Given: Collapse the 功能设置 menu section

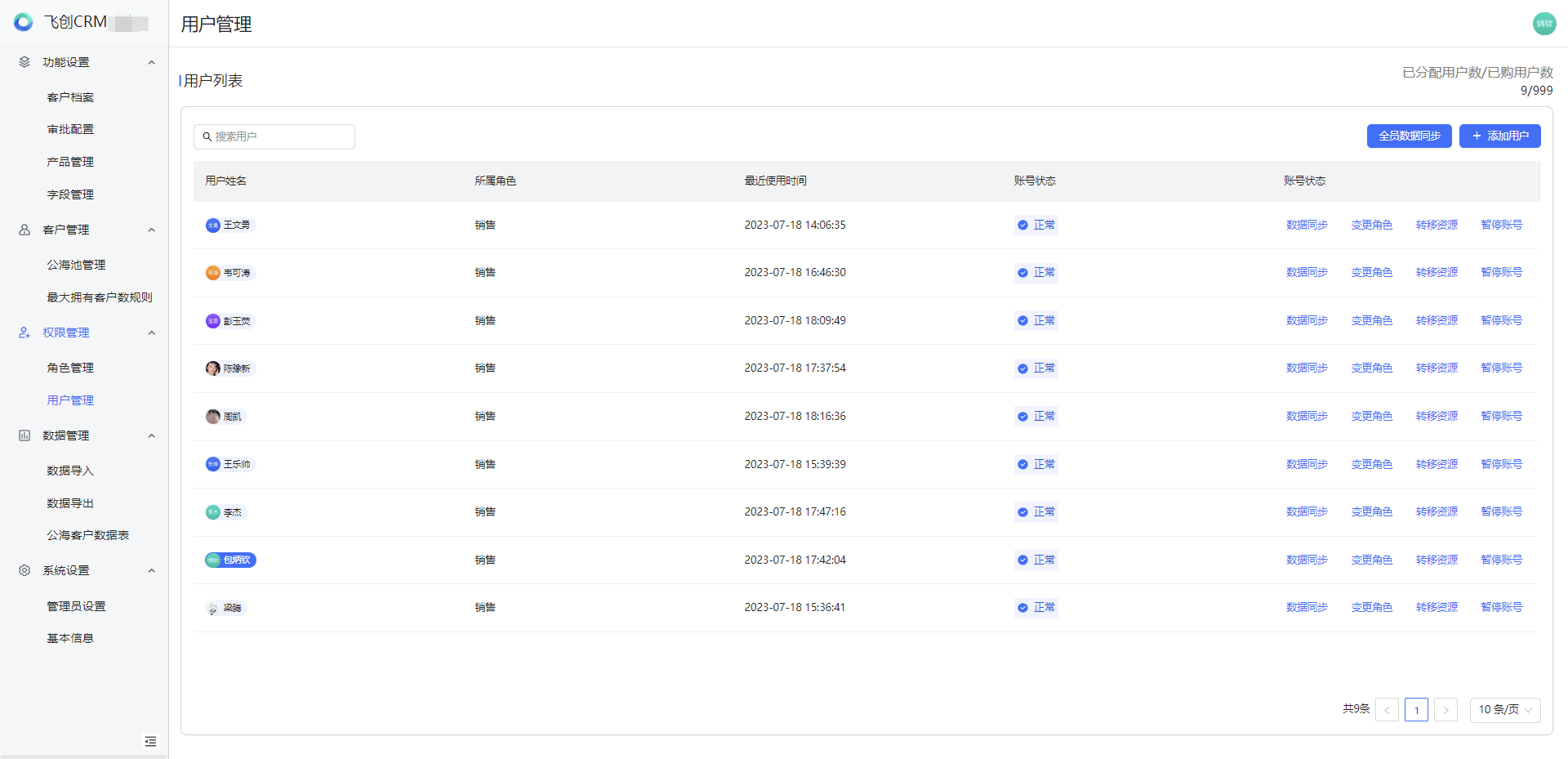Looking at the screenshot, I should (151, 62).
